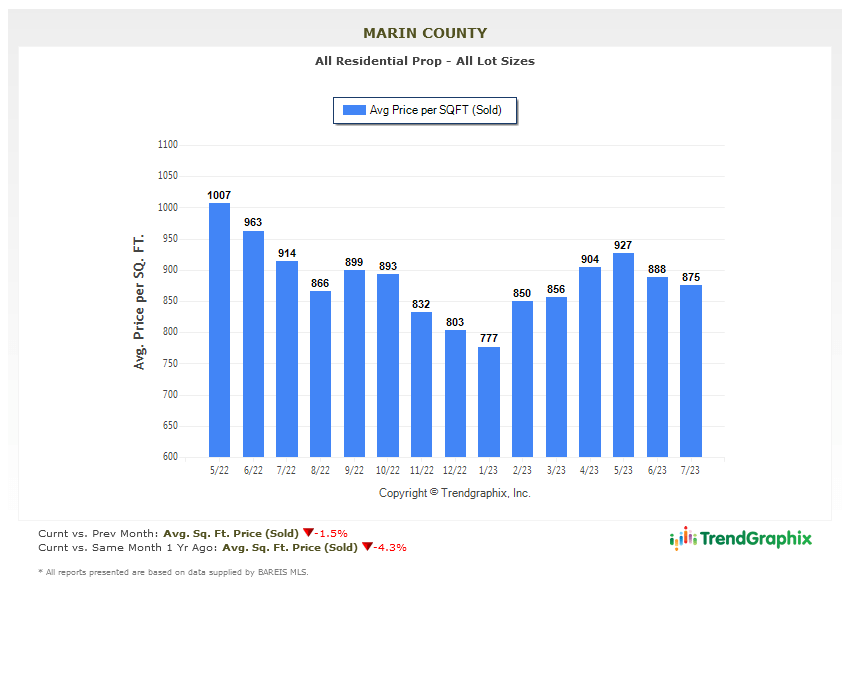This screenshot has height=700, width=850.
Task: Click the 12/22 bar labeled 803
Action: click(x=455, y=394)
